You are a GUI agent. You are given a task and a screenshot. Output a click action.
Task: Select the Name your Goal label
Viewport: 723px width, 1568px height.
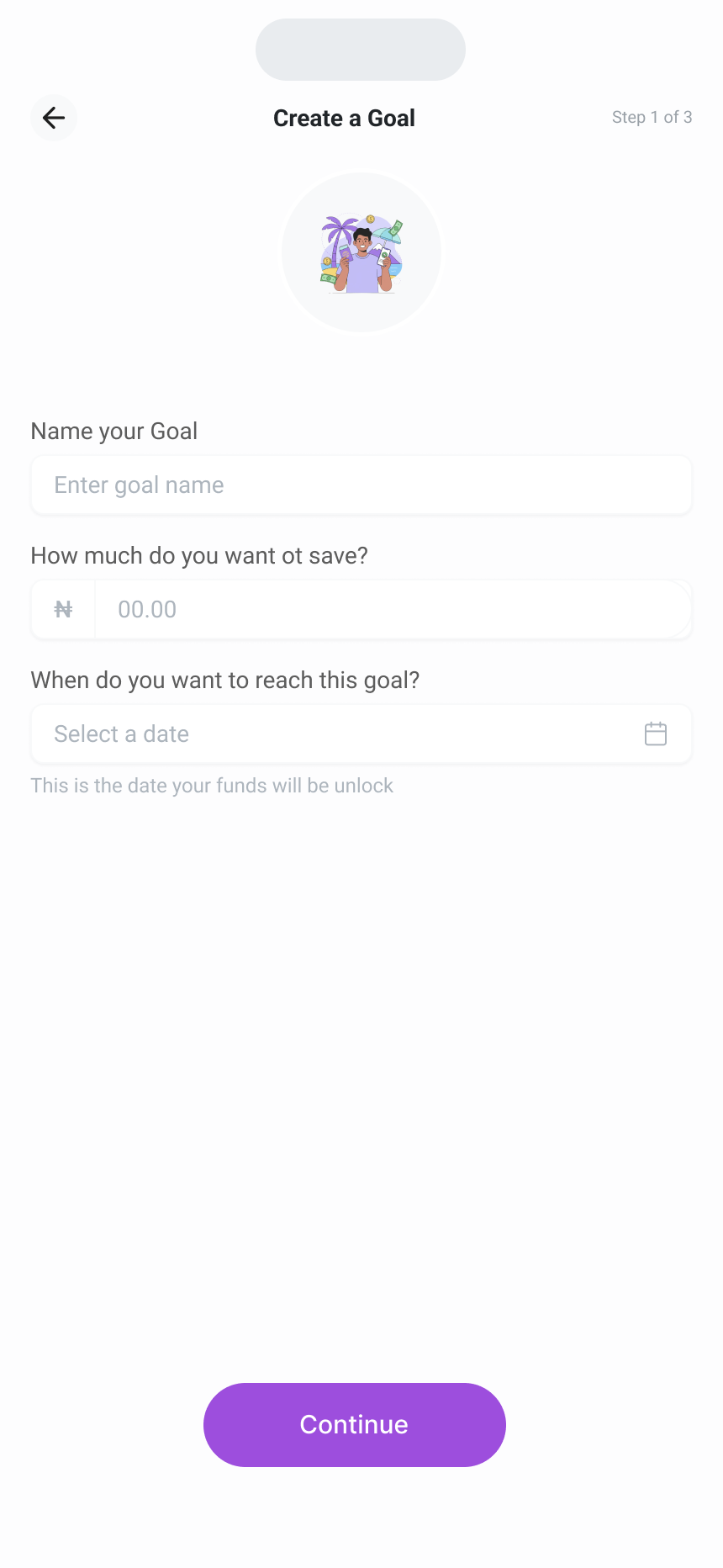(x=113, y=430)
